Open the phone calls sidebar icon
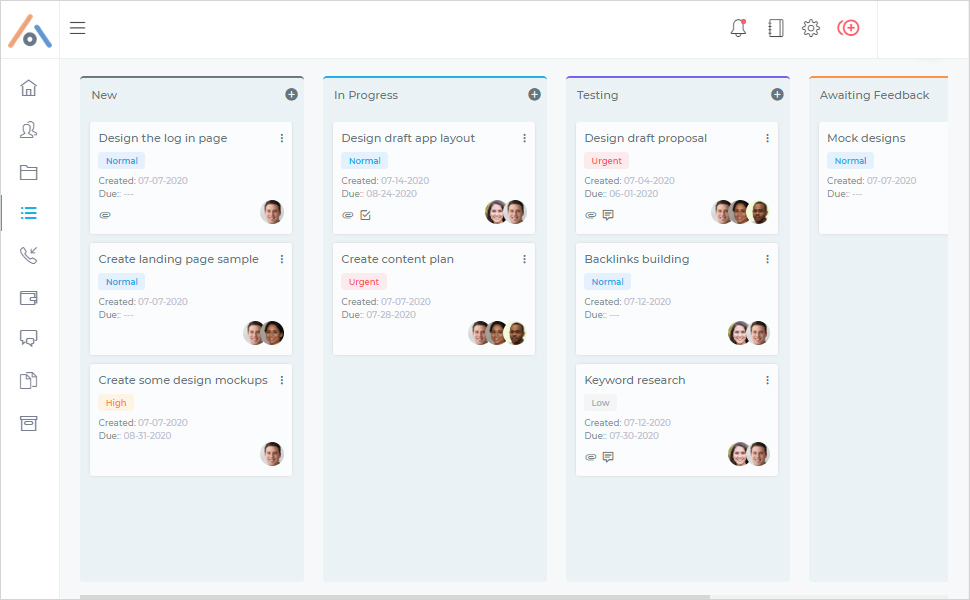Viewport: 970px width, 600px height. [x=29, y=255]
